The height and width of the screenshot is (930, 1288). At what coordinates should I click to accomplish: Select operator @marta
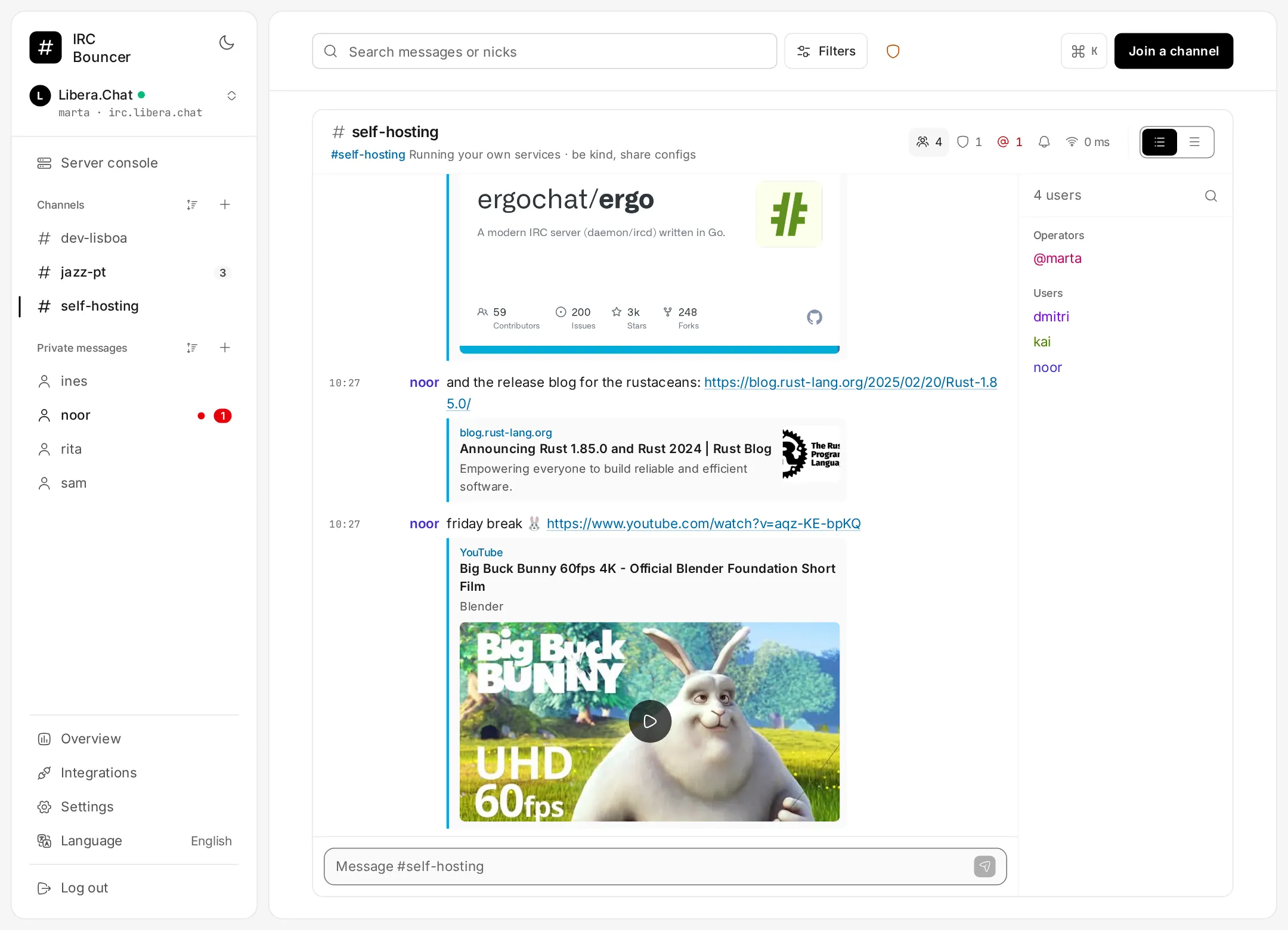(x=1057, y=258)
